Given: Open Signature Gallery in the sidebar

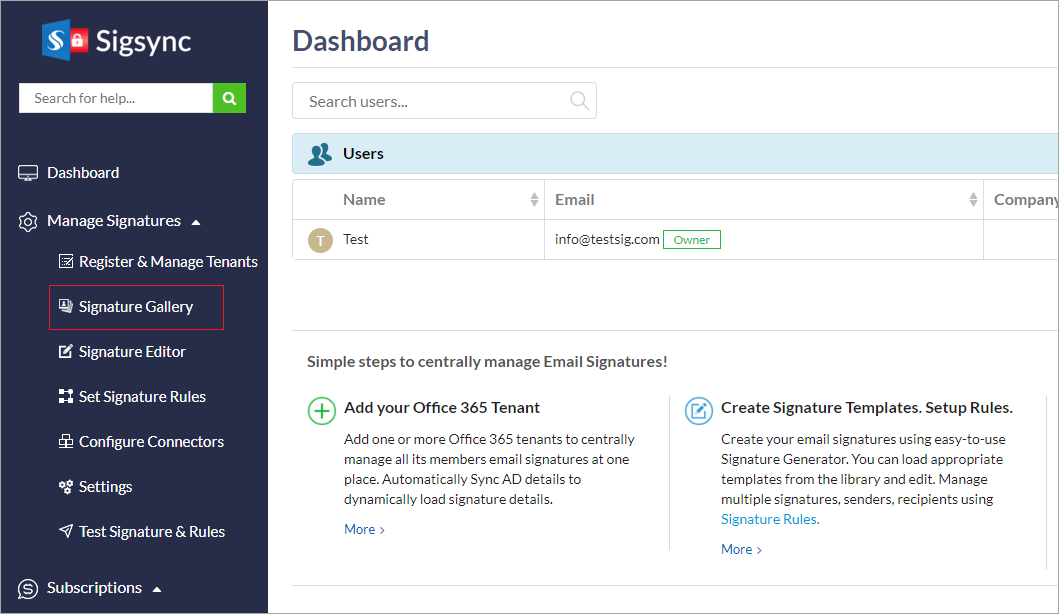Looking at the screenshot, I should coord(135,307).
